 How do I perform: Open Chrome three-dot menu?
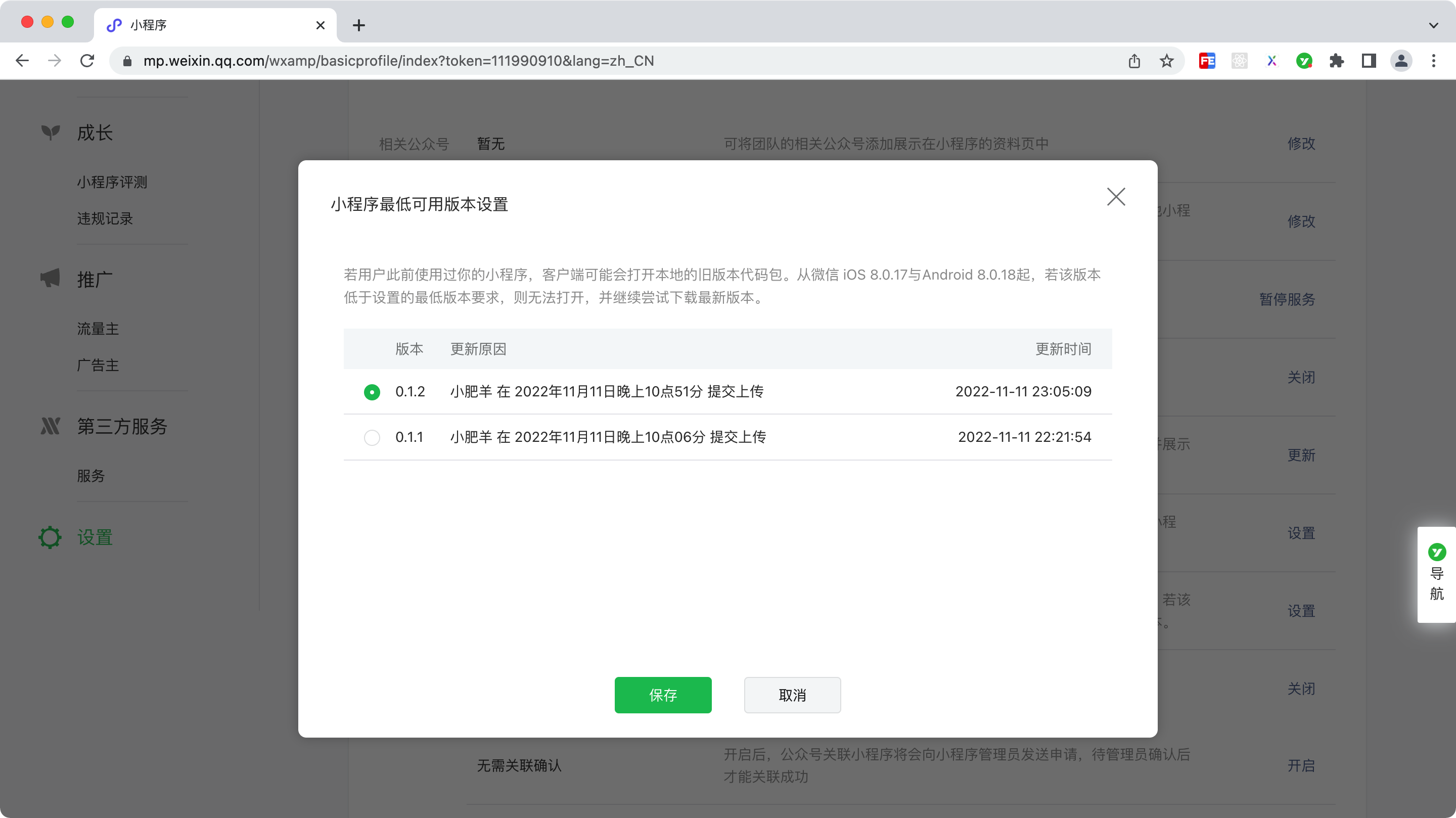(x=1433, y=61)
